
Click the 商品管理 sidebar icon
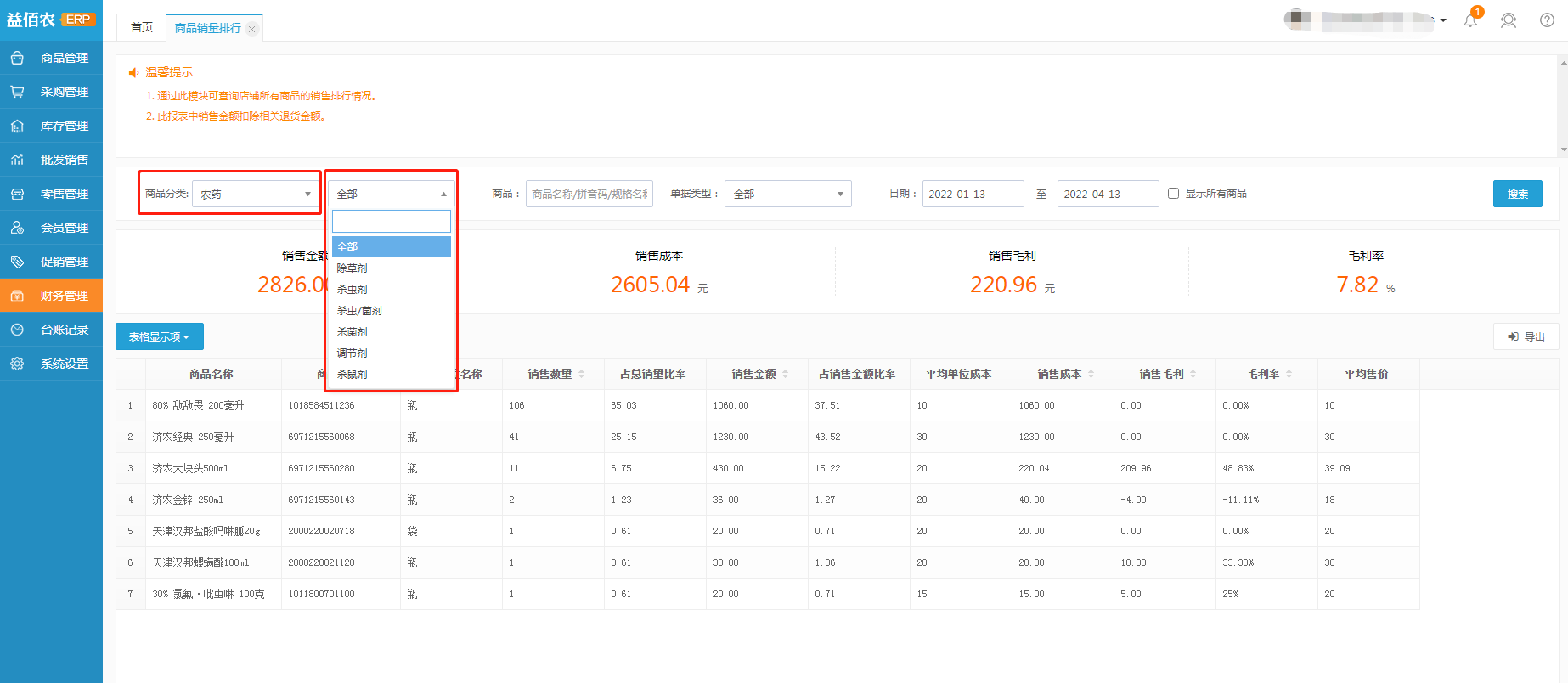[x=17, y=58]
